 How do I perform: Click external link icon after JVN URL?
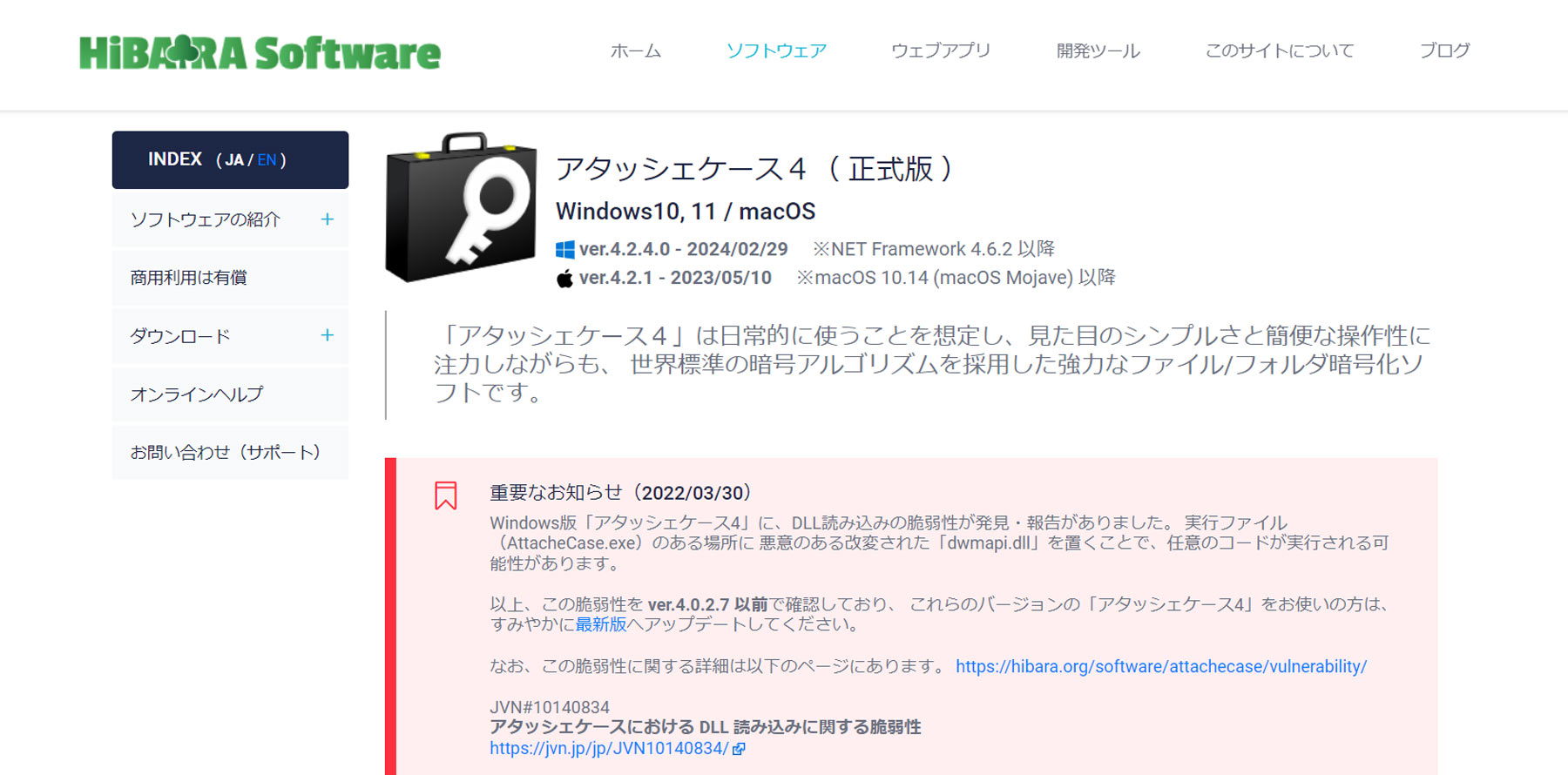click(x=739, y=749)
